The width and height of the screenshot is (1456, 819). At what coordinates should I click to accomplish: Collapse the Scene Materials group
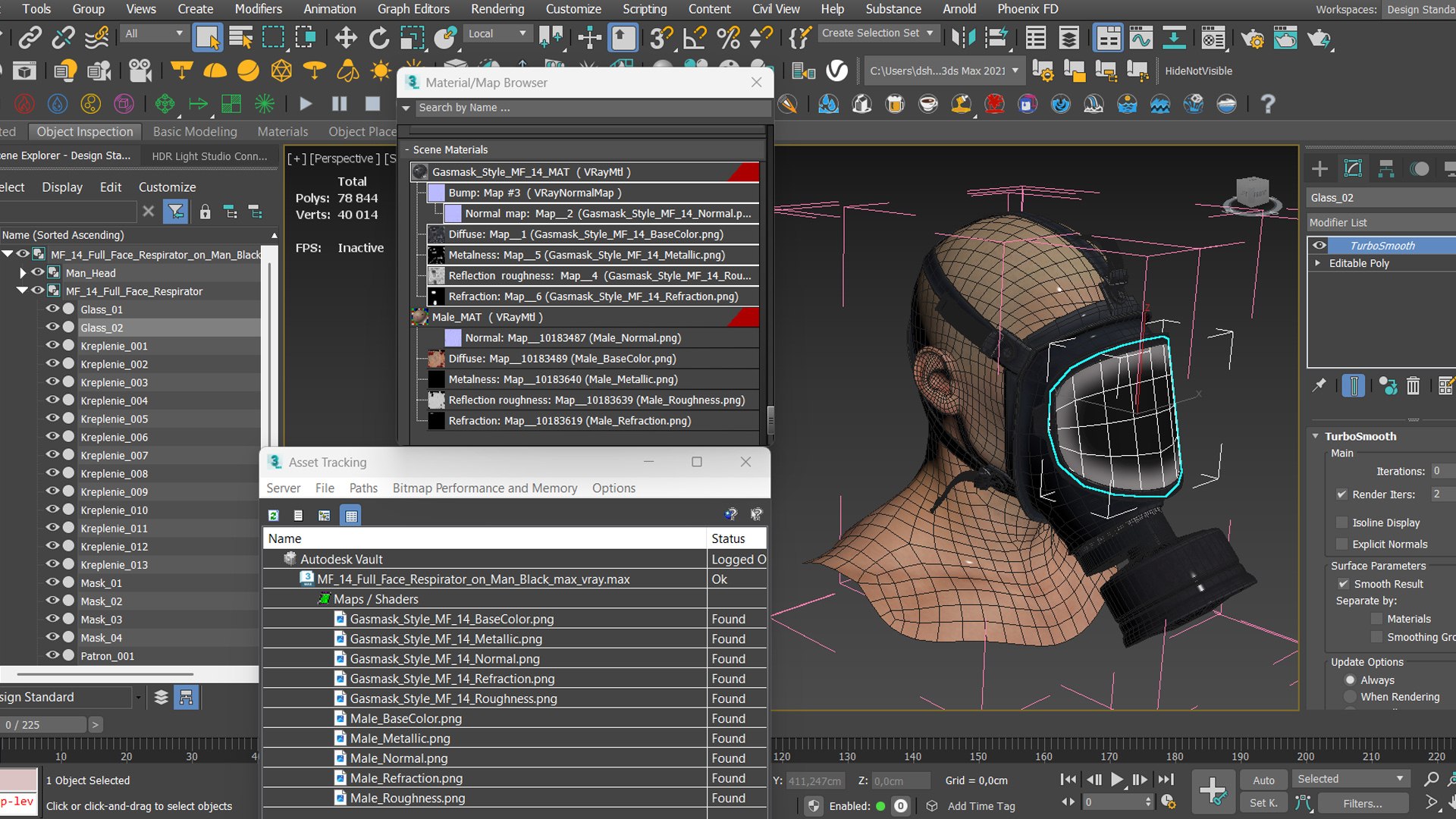point(406,149)
